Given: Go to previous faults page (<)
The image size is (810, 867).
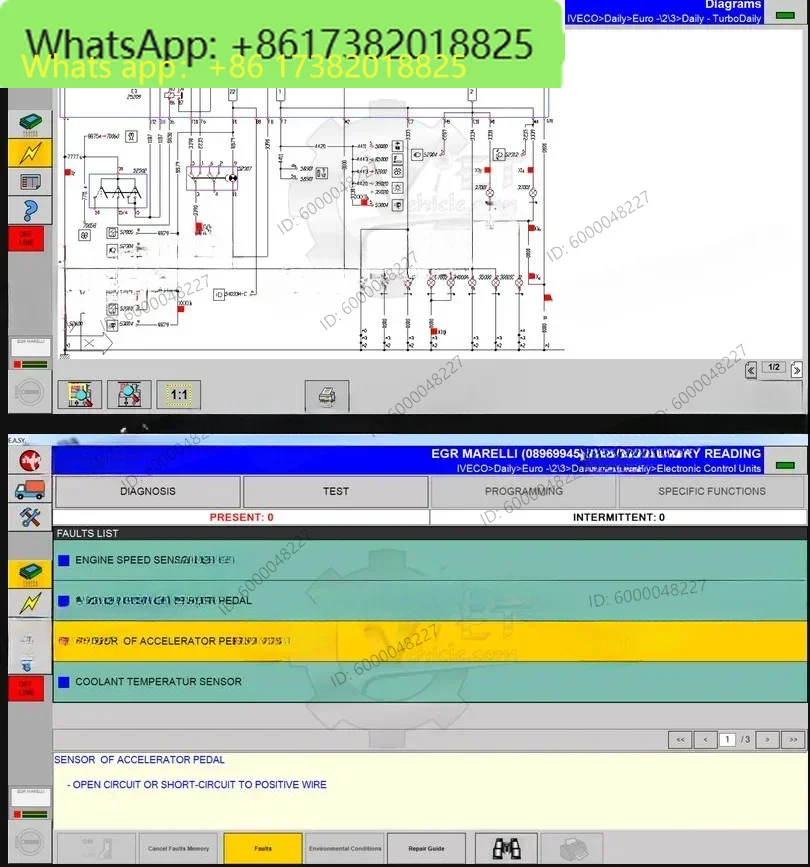Looking at the screenshot, I should (706, 740).
